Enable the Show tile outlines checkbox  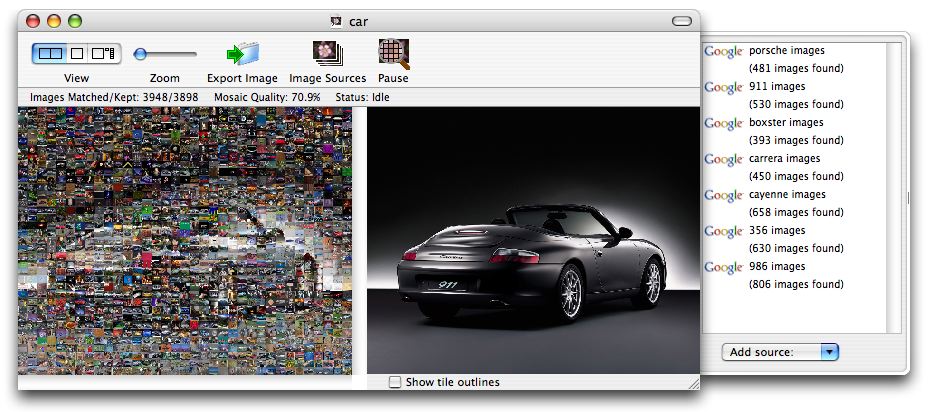395,382
